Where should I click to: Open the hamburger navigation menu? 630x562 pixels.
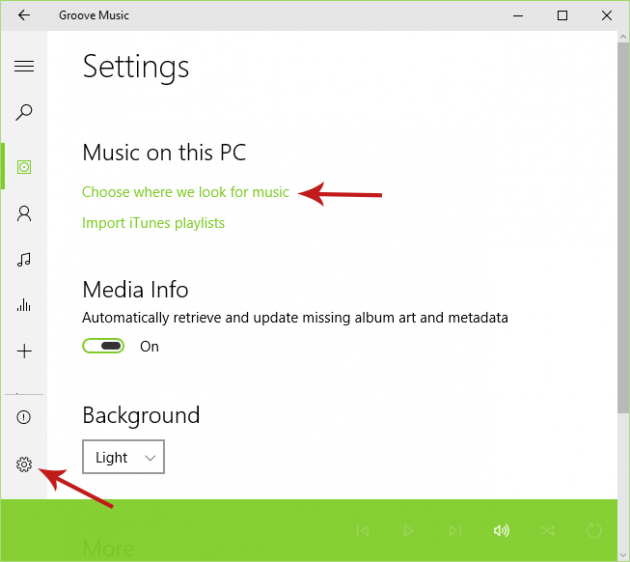coord(24,66)
